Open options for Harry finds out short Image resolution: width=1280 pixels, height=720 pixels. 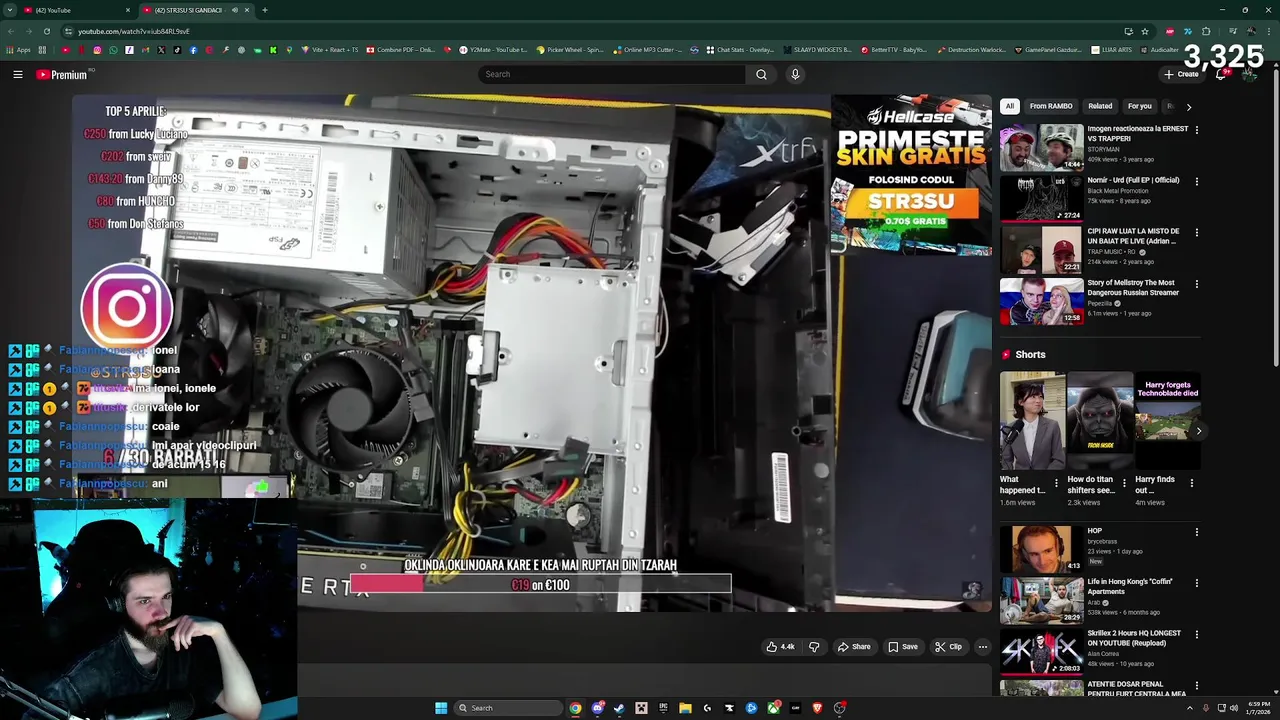click(1192, 484)
